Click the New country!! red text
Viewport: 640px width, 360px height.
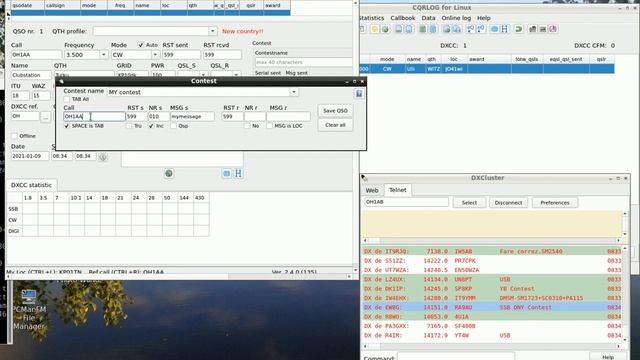coord(242,31)
